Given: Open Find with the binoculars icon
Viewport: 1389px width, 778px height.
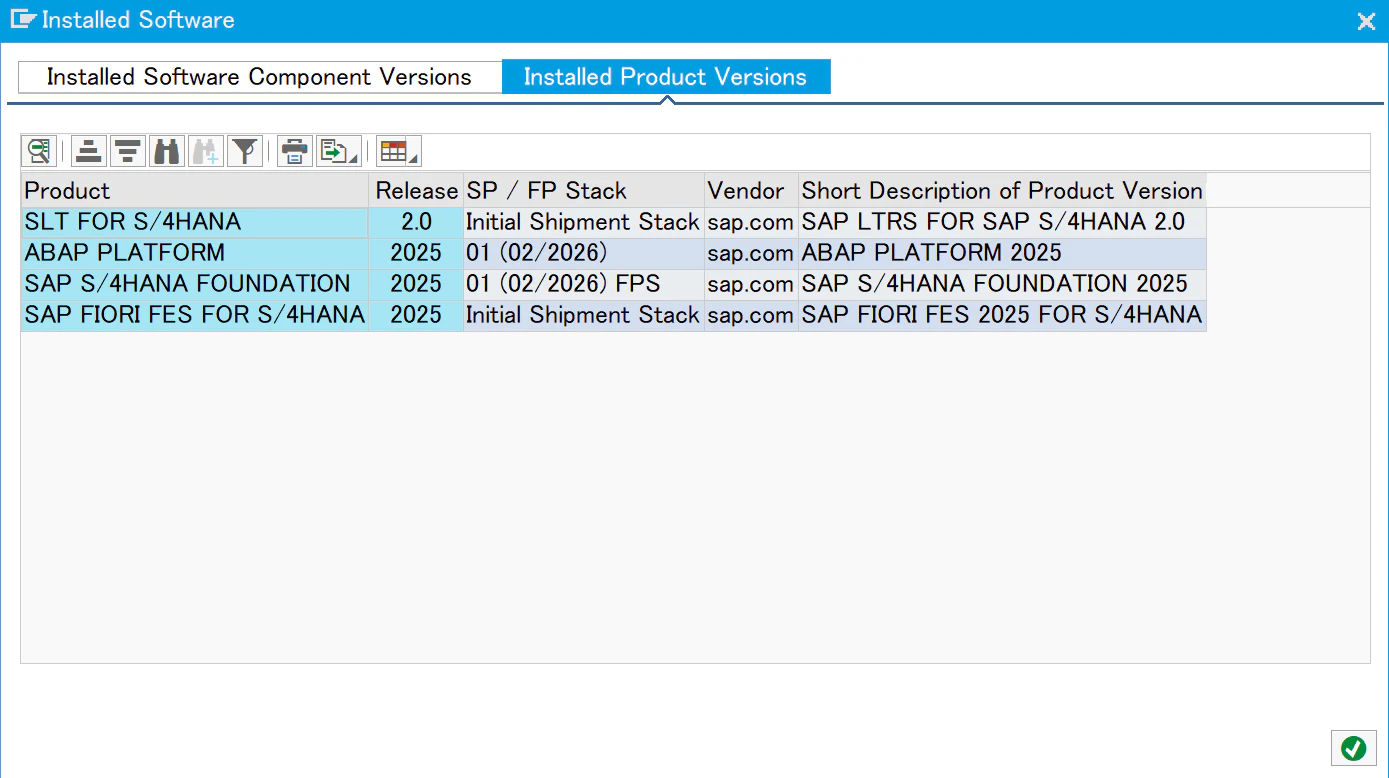Looking at the screenshot, I should (167, 152).
